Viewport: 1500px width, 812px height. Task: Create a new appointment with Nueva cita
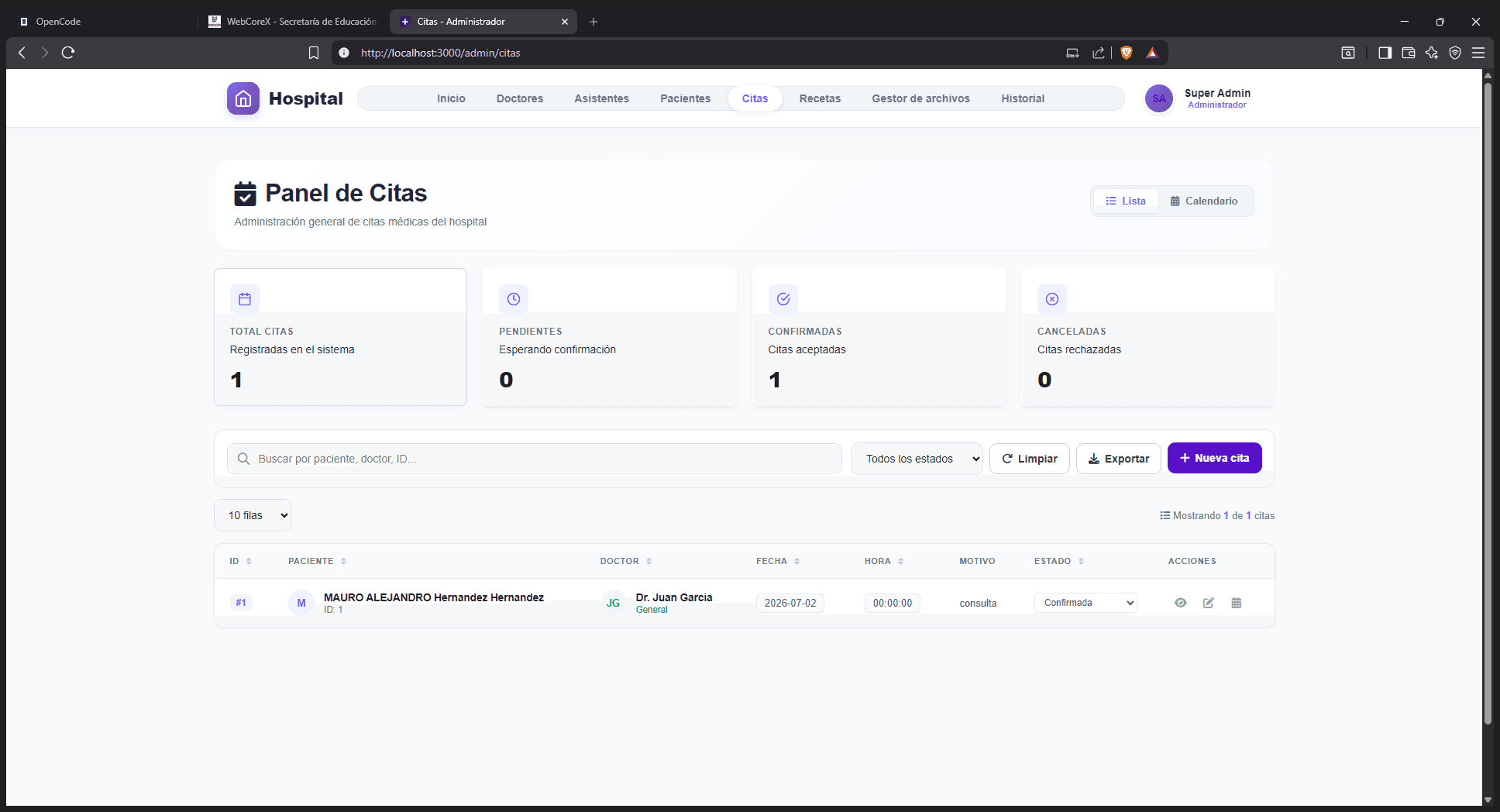pyautogui.click(x=1215, y=458)
